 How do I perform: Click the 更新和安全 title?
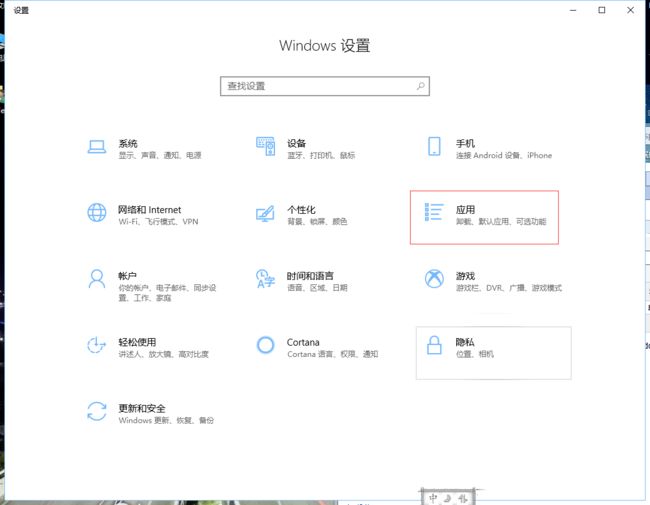coord(142,408)
